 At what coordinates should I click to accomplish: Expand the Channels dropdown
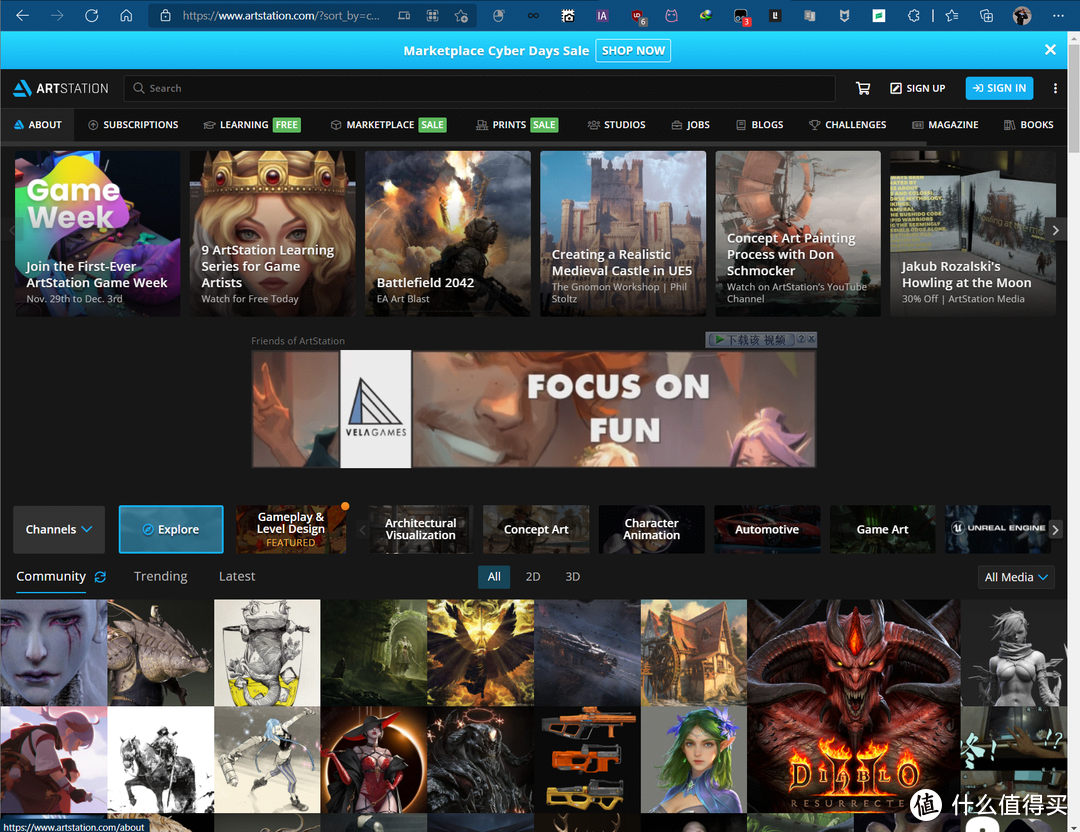59,529
